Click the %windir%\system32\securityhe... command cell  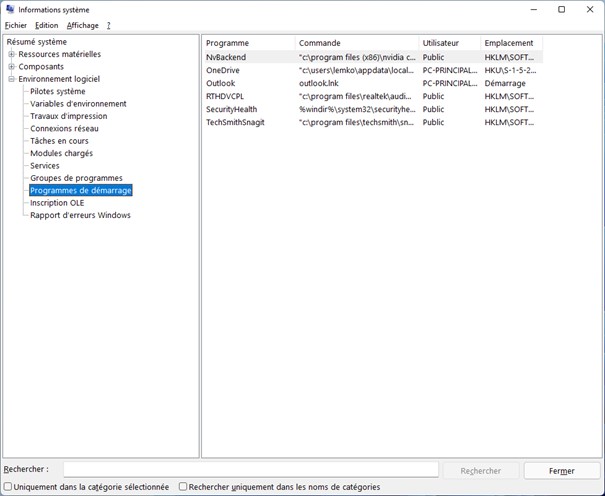(x=357, y=110)
